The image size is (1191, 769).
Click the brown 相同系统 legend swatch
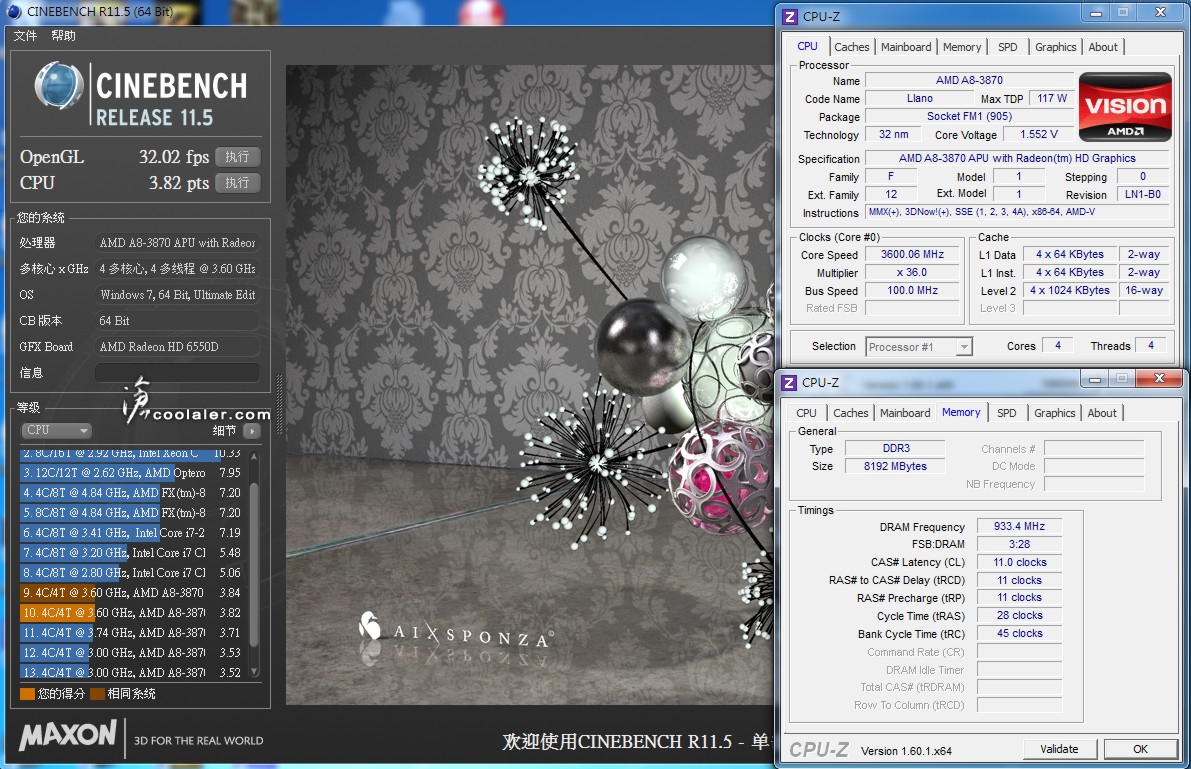97,694
